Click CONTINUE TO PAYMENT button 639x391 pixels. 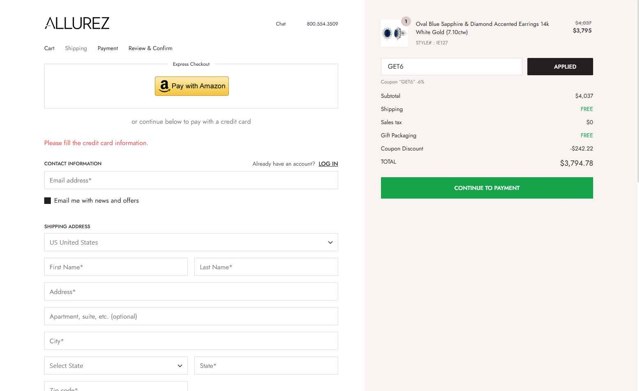point(487,188)
